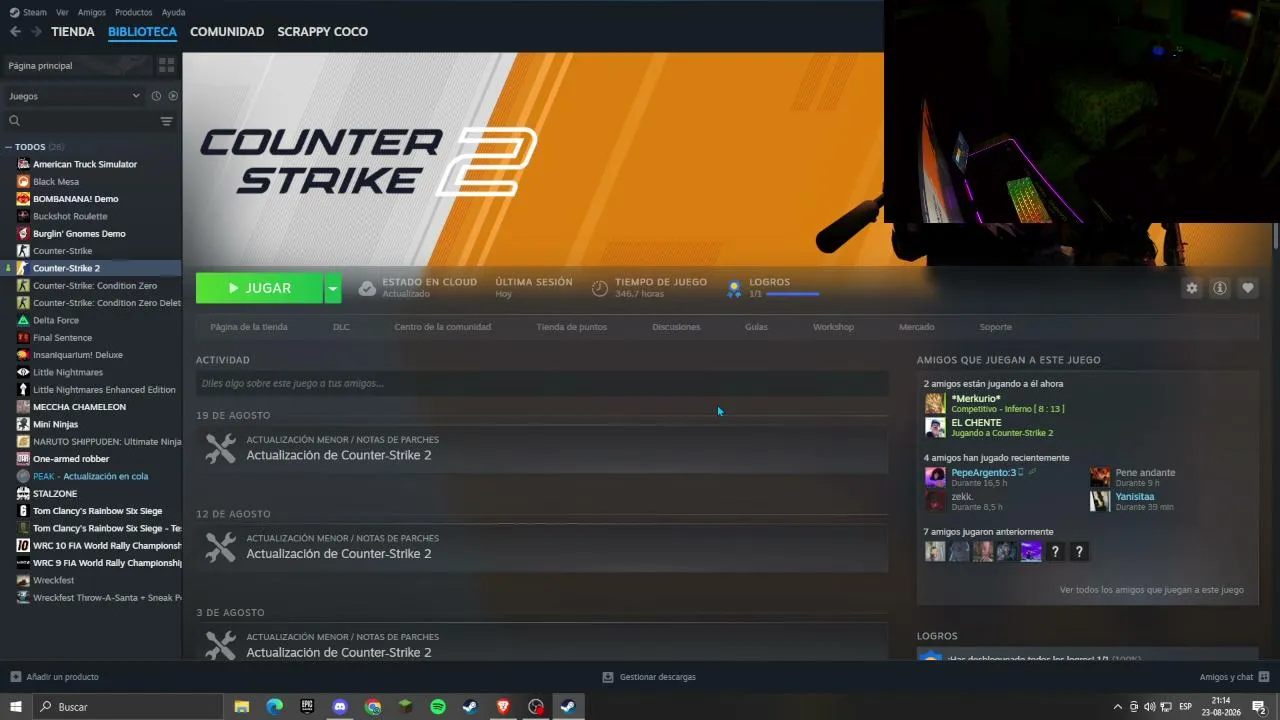Open the DLC link
This screenshot has height=720, width=1280.
pyautogui.click(x=341, y=327)
